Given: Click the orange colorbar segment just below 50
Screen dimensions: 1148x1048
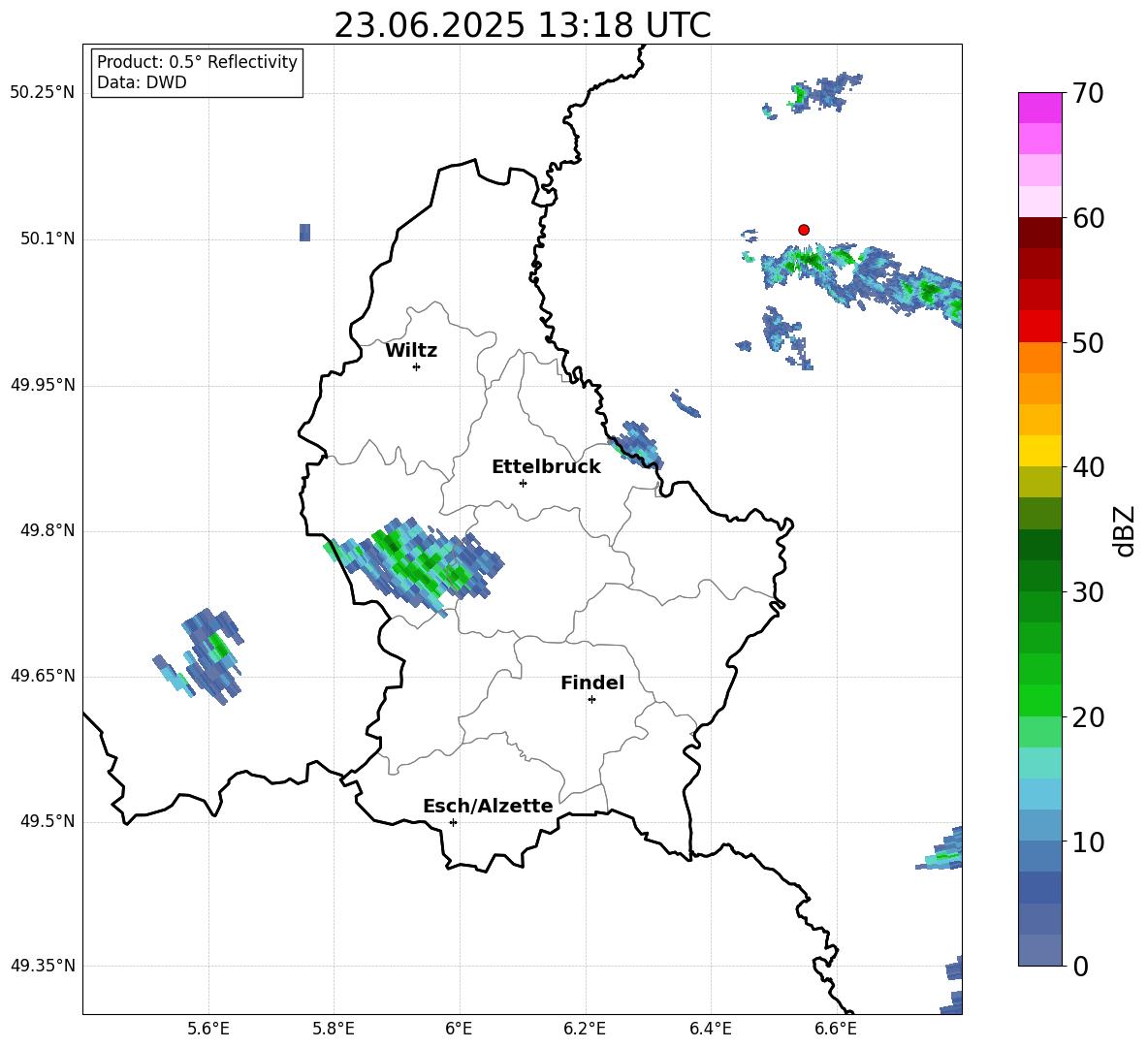Looking at the screenshot, I should point(1039,358).
